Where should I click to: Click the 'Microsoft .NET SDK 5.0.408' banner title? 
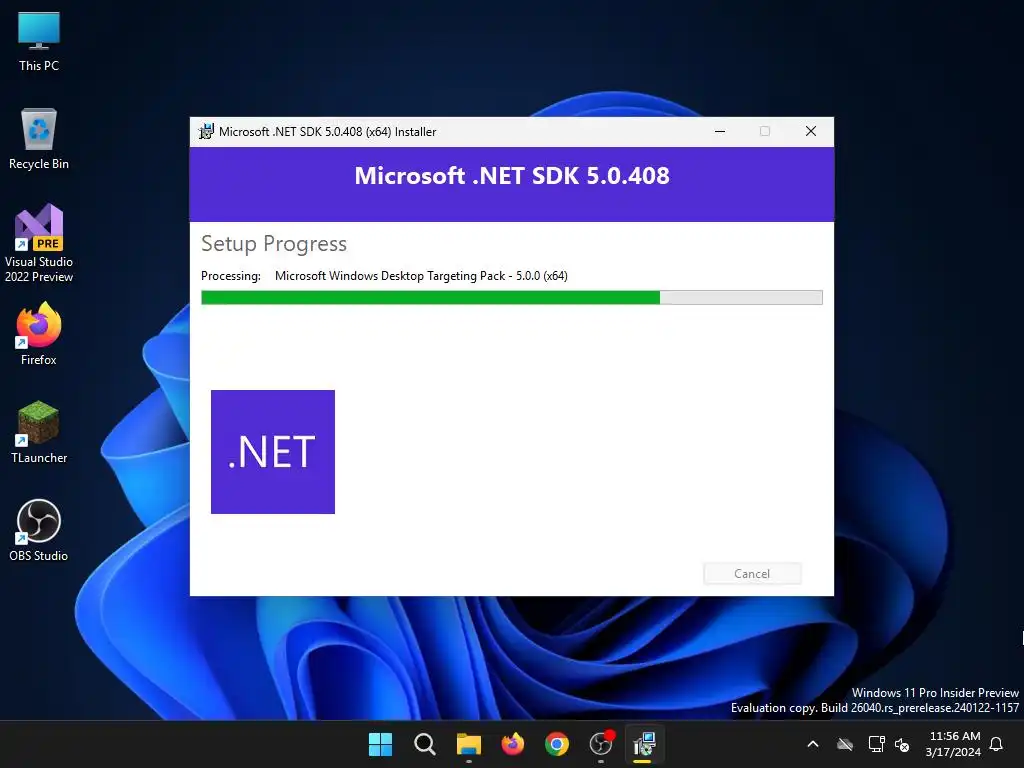512,176
